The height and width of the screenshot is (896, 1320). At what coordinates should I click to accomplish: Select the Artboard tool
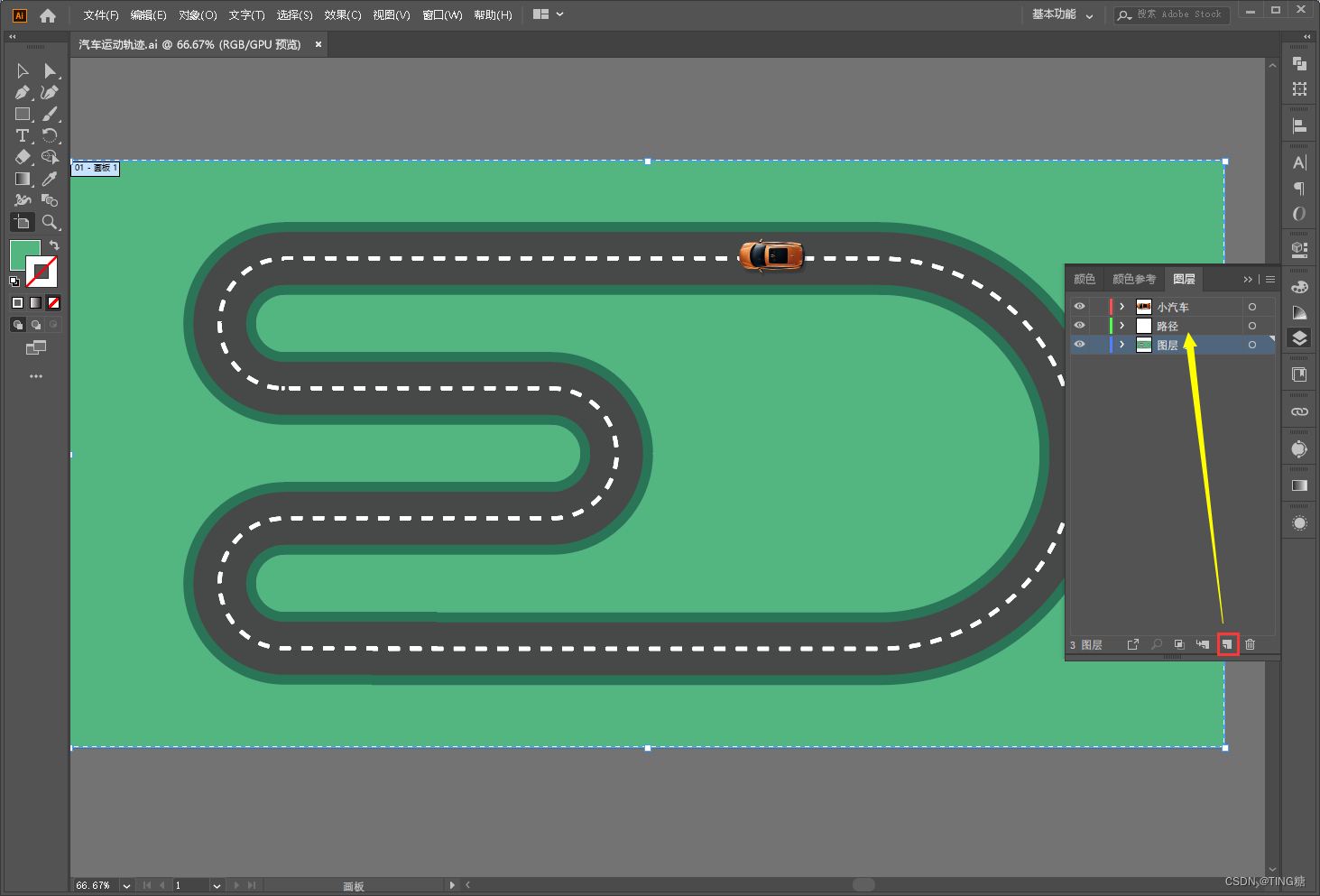23,222
